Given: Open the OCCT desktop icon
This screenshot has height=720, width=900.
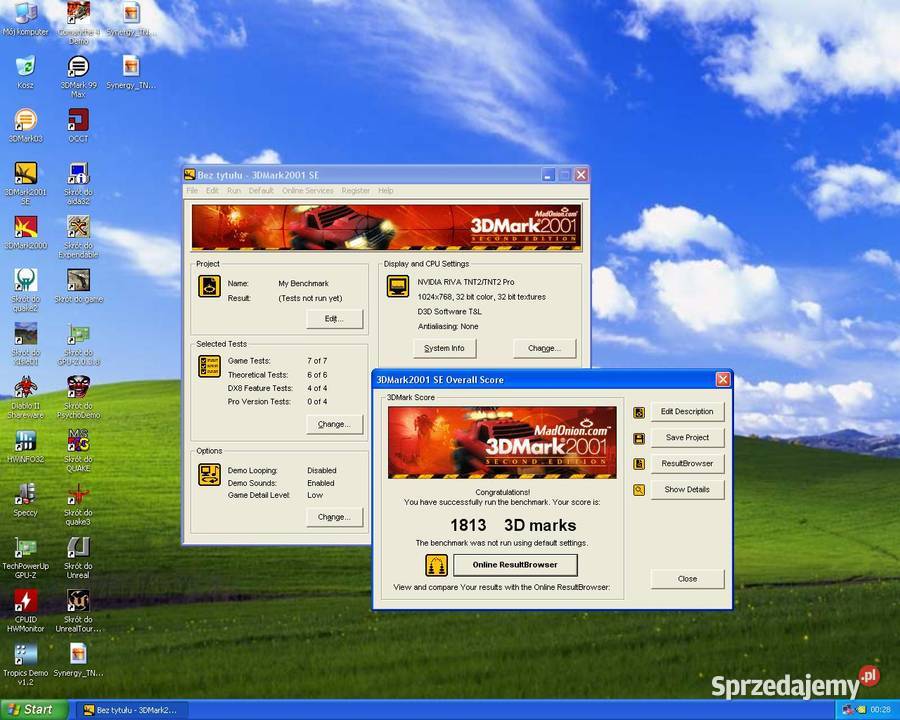Looking at the screenshot, I should tap(78, 125).
